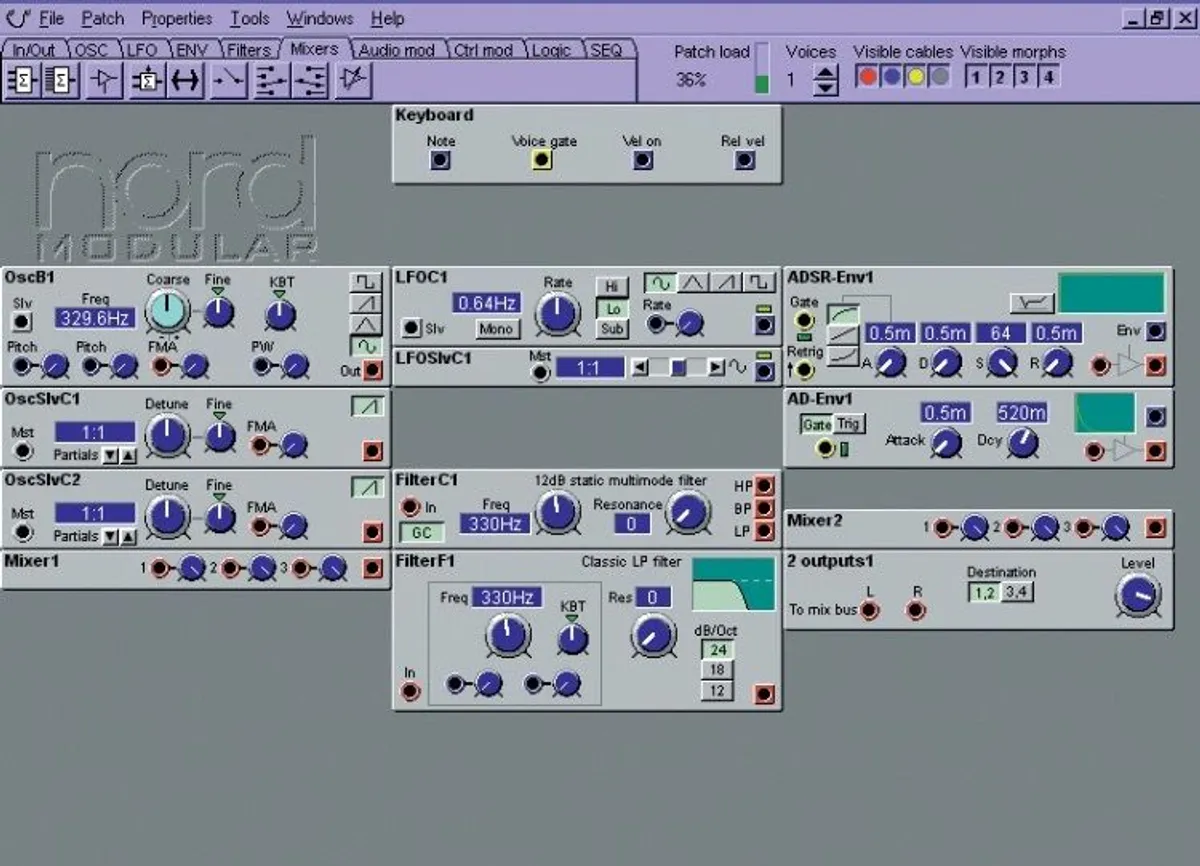1200x866 pixels.
Task: Toggle the LFOC1 Mono button
Action: pos(496,328)
